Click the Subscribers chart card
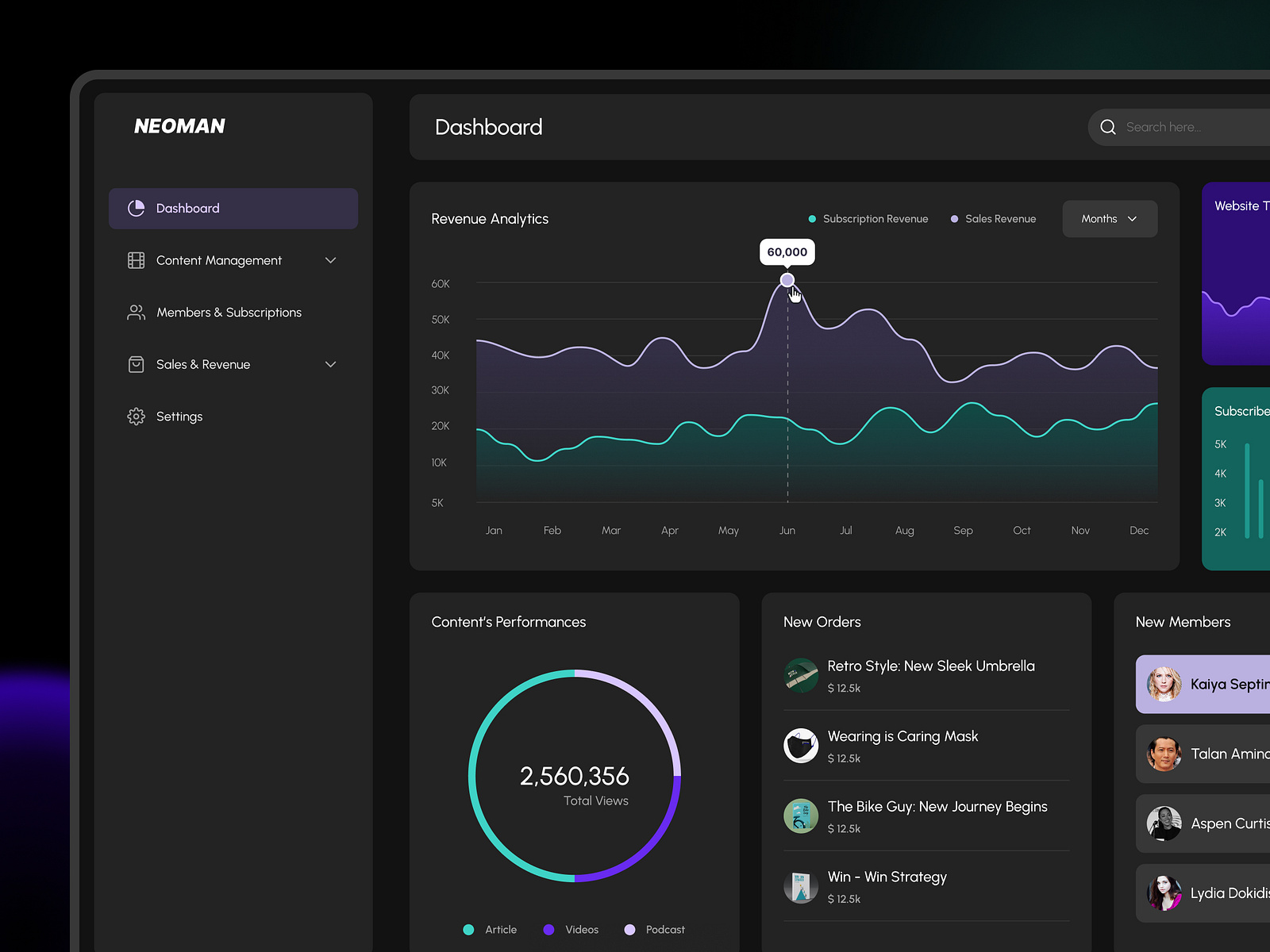 tap(1236, 478)
